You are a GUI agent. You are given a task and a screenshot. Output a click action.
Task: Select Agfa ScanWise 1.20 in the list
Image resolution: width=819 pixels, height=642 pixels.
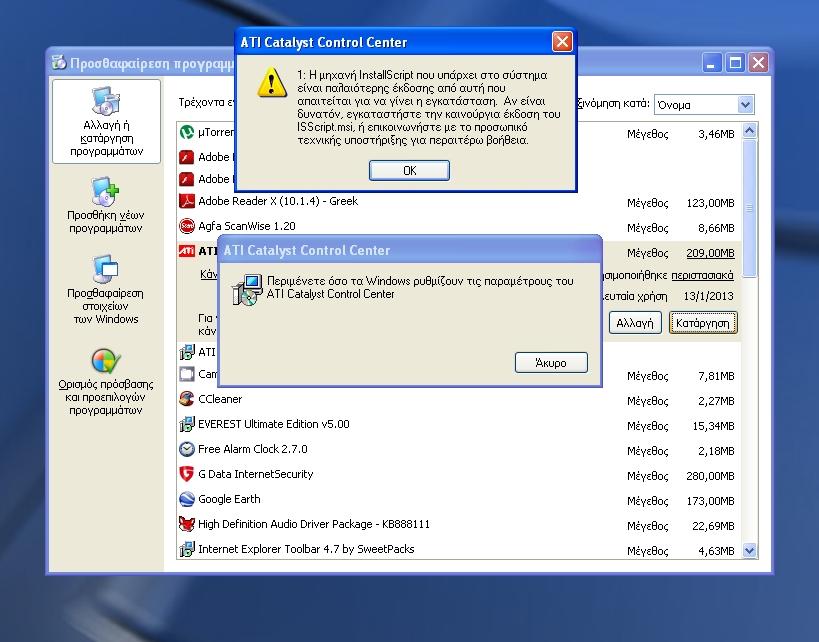click(247, 226)
